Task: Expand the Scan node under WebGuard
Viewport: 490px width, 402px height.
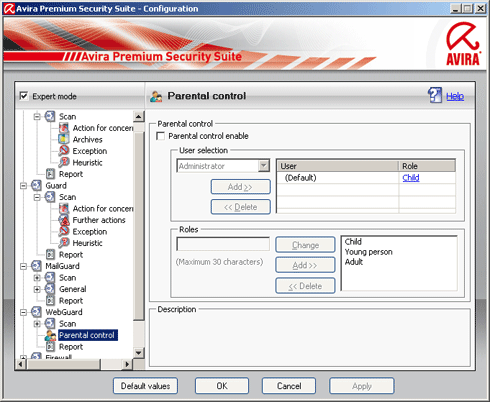Action: [37, 324]
